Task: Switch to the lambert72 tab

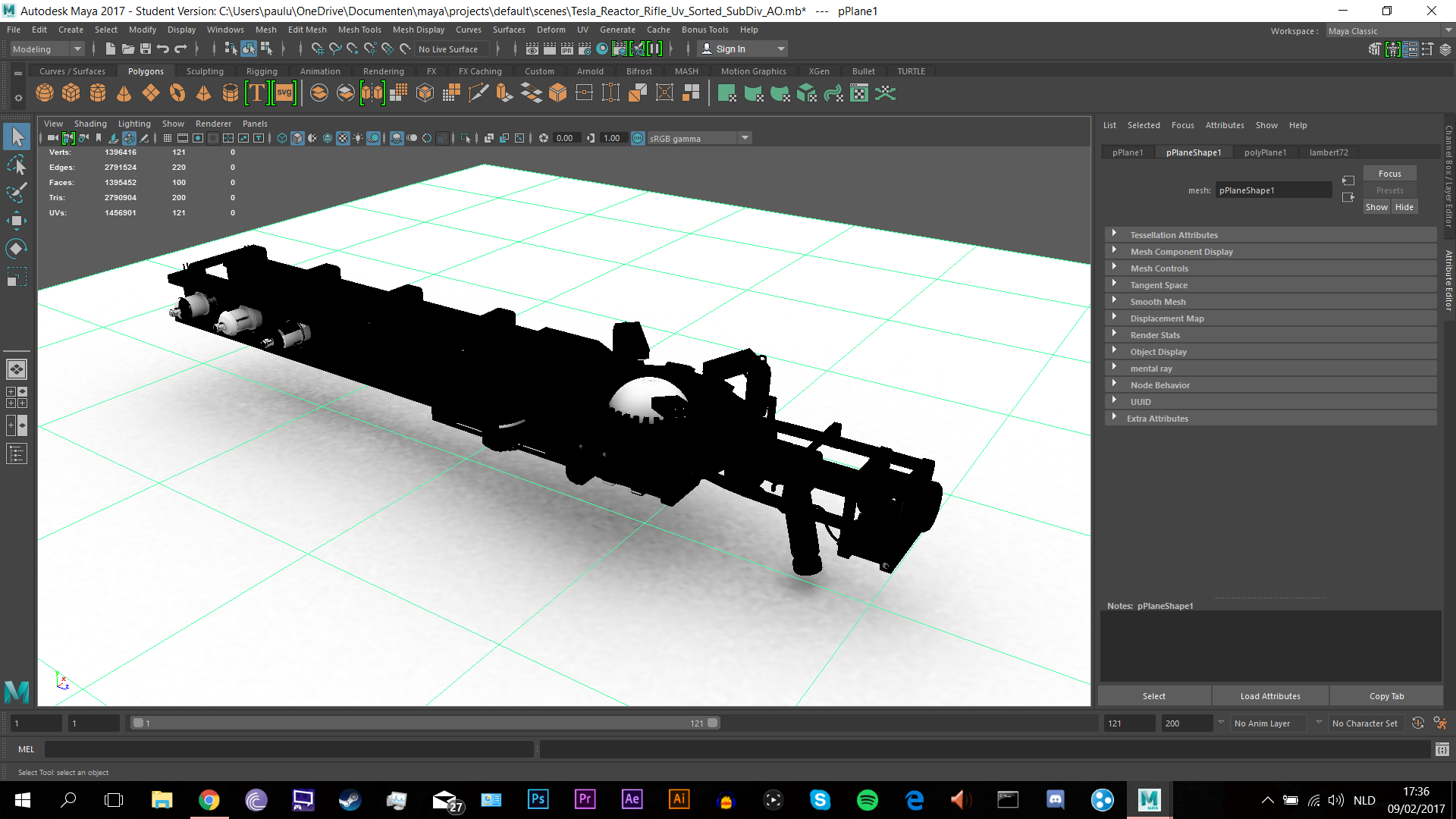Action: pyautogui.click(x=1328, y=152)
